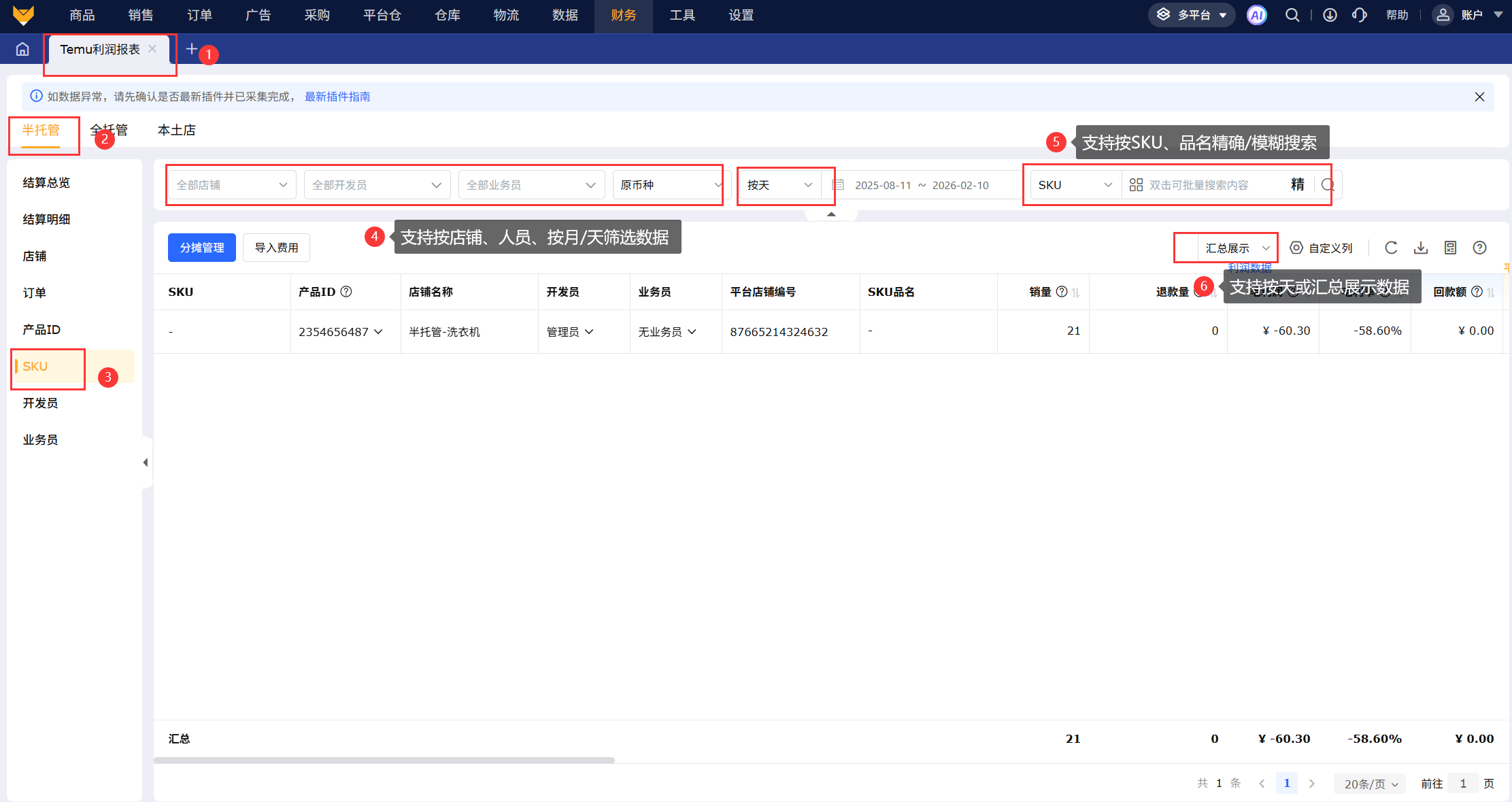Click the home icon tab
The width and height of the screenshot is (1512, 802).
point(22,49)
